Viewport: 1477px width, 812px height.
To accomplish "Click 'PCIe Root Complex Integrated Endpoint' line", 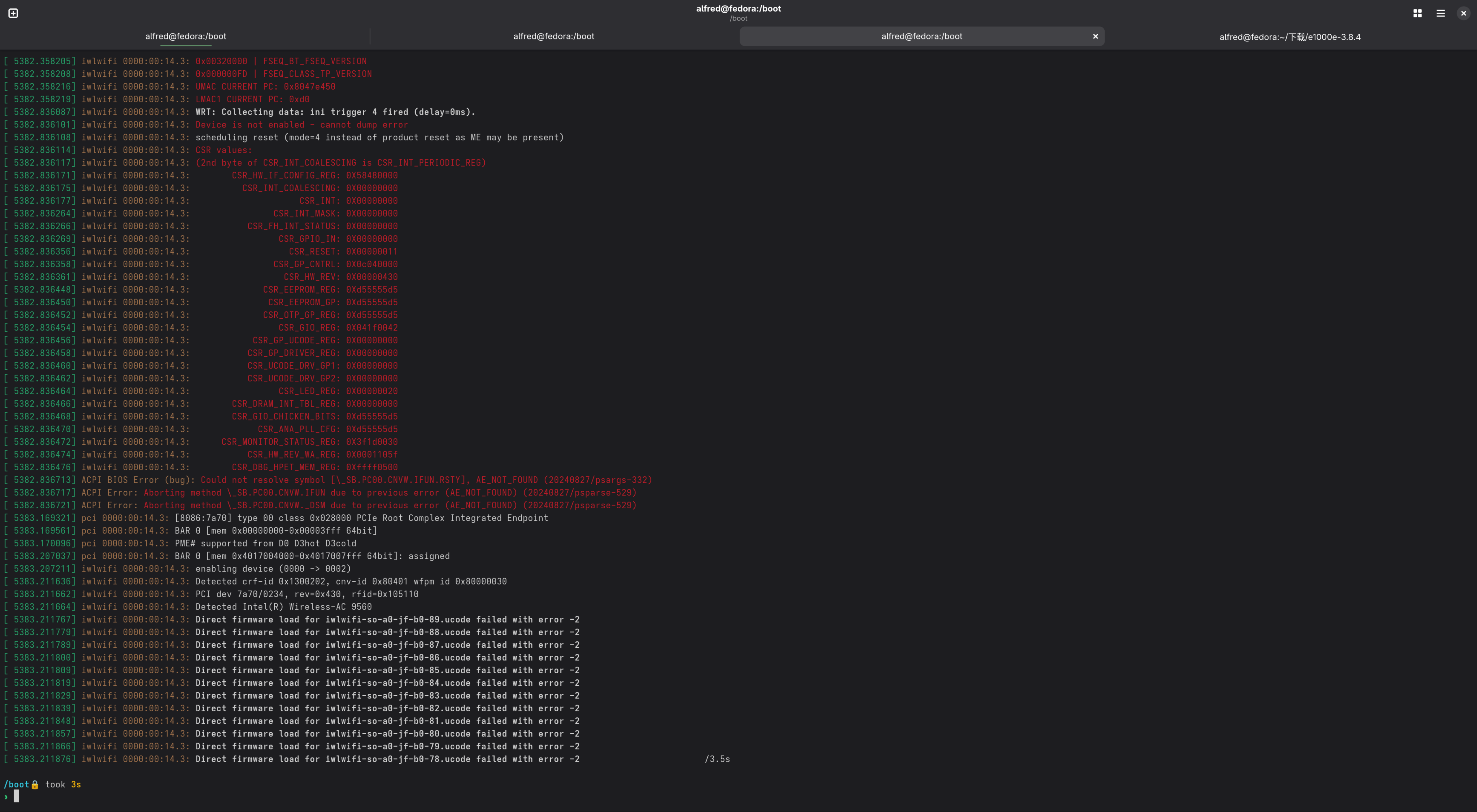I will [x=361, y=518].
